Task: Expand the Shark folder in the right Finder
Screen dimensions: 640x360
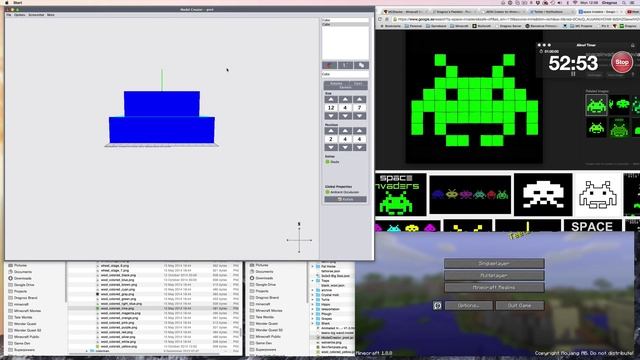Action: click(x=313, y=323)
